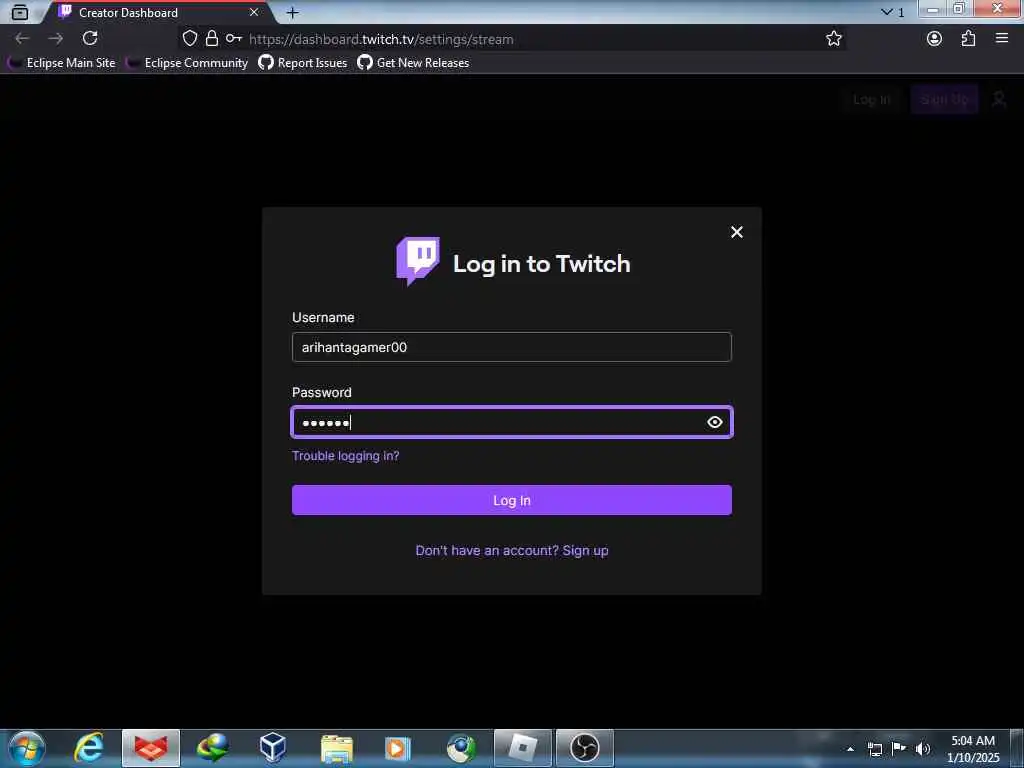Viewport: 1024px width, 768px height.
Task: Go forward with the forward arrow
Action: tap(56, 39)
